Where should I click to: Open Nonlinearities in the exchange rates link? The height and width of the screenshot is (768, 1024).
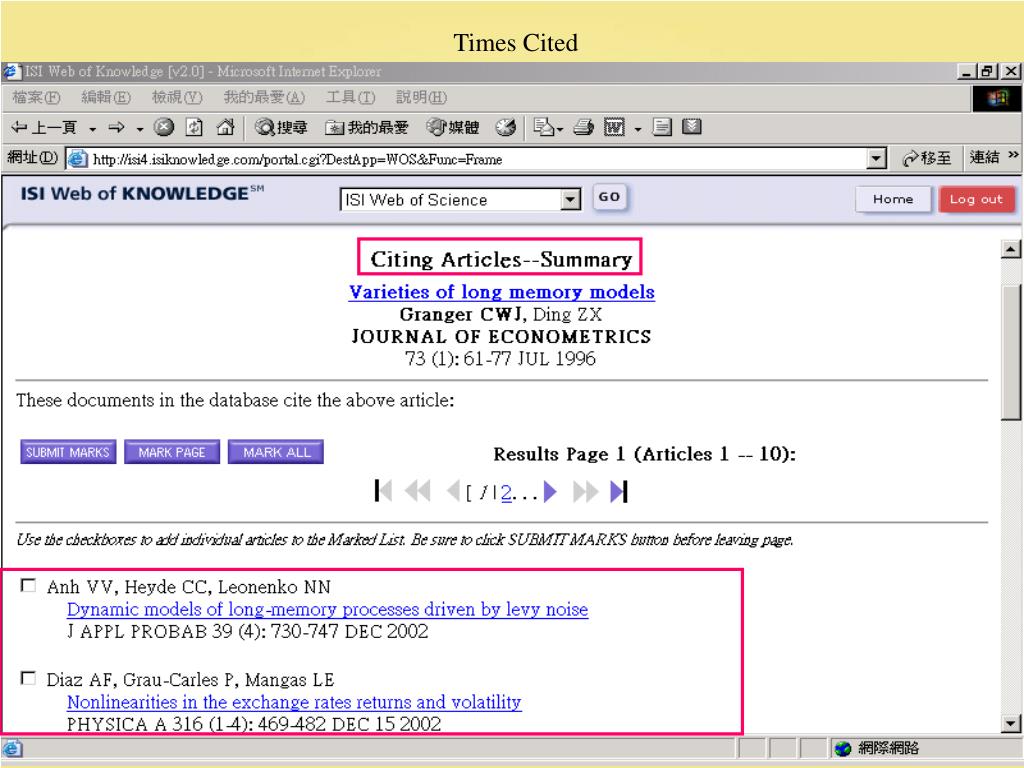294,702
